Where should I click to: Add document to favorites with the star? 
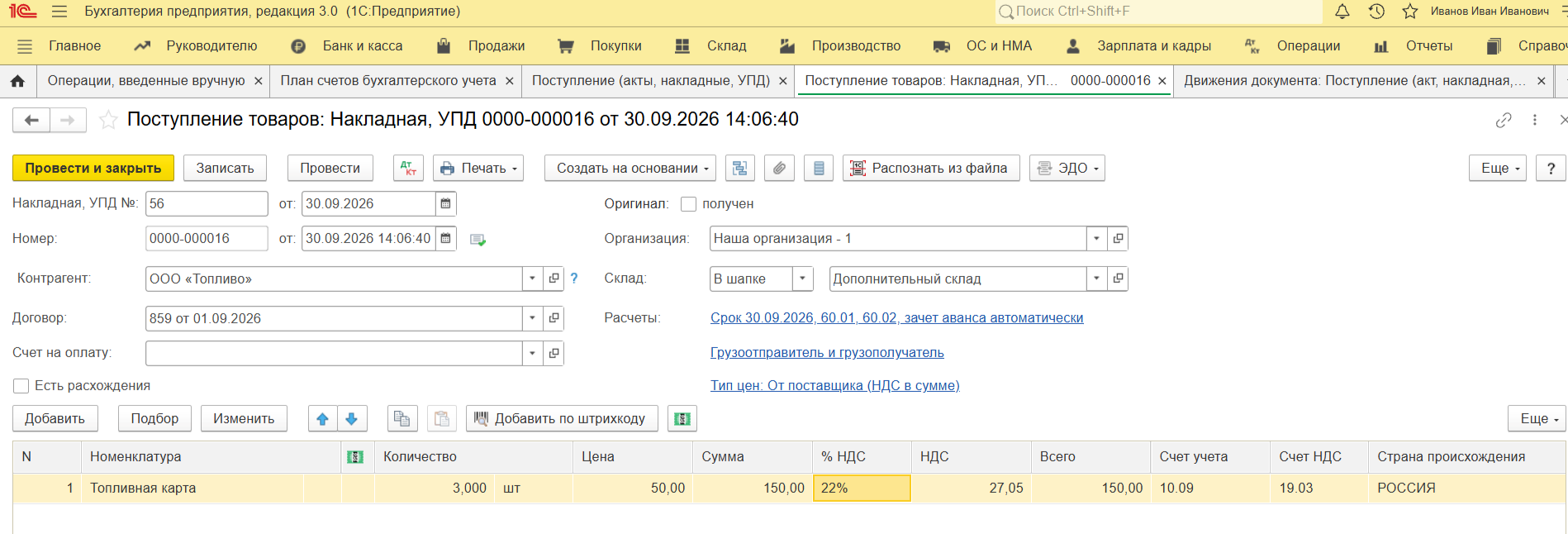point(108,120)
